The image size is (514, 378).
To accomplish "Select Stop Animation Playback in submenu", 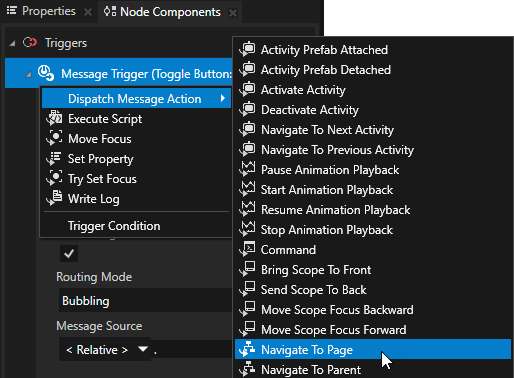I will click(373, 229).
